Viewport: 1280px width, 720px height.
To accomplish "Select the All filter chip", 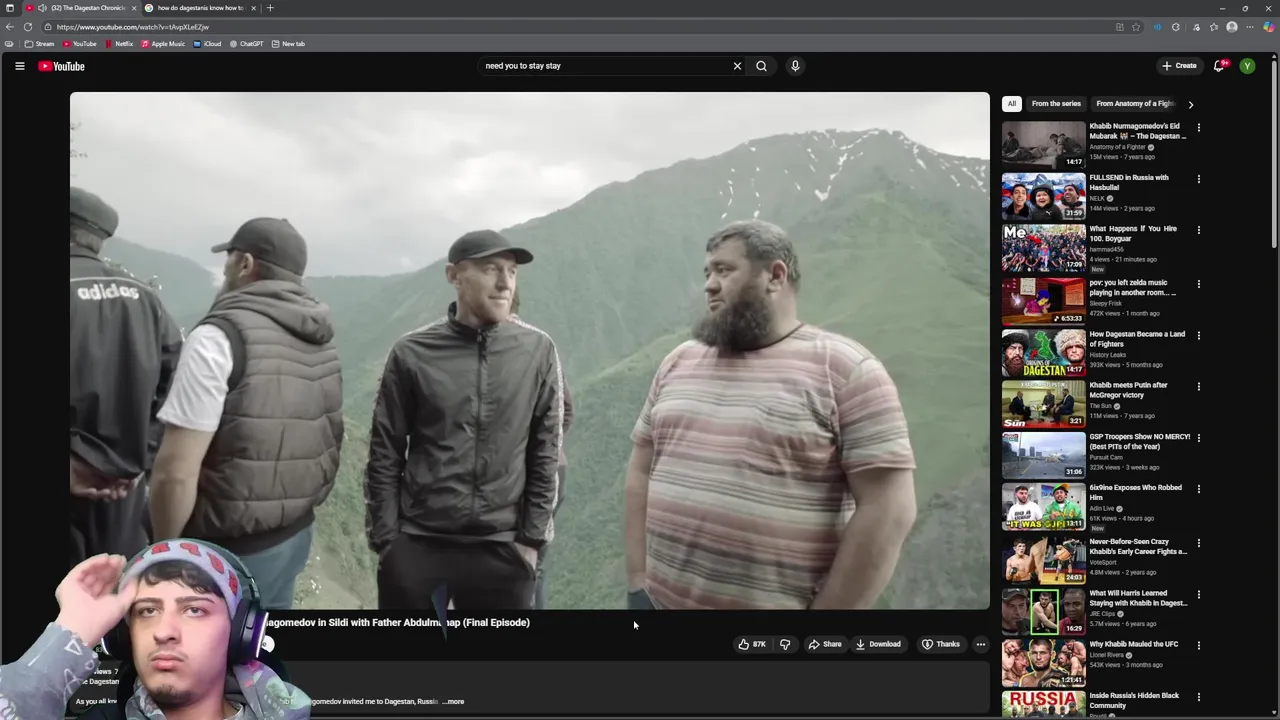I will point(1011,104).
